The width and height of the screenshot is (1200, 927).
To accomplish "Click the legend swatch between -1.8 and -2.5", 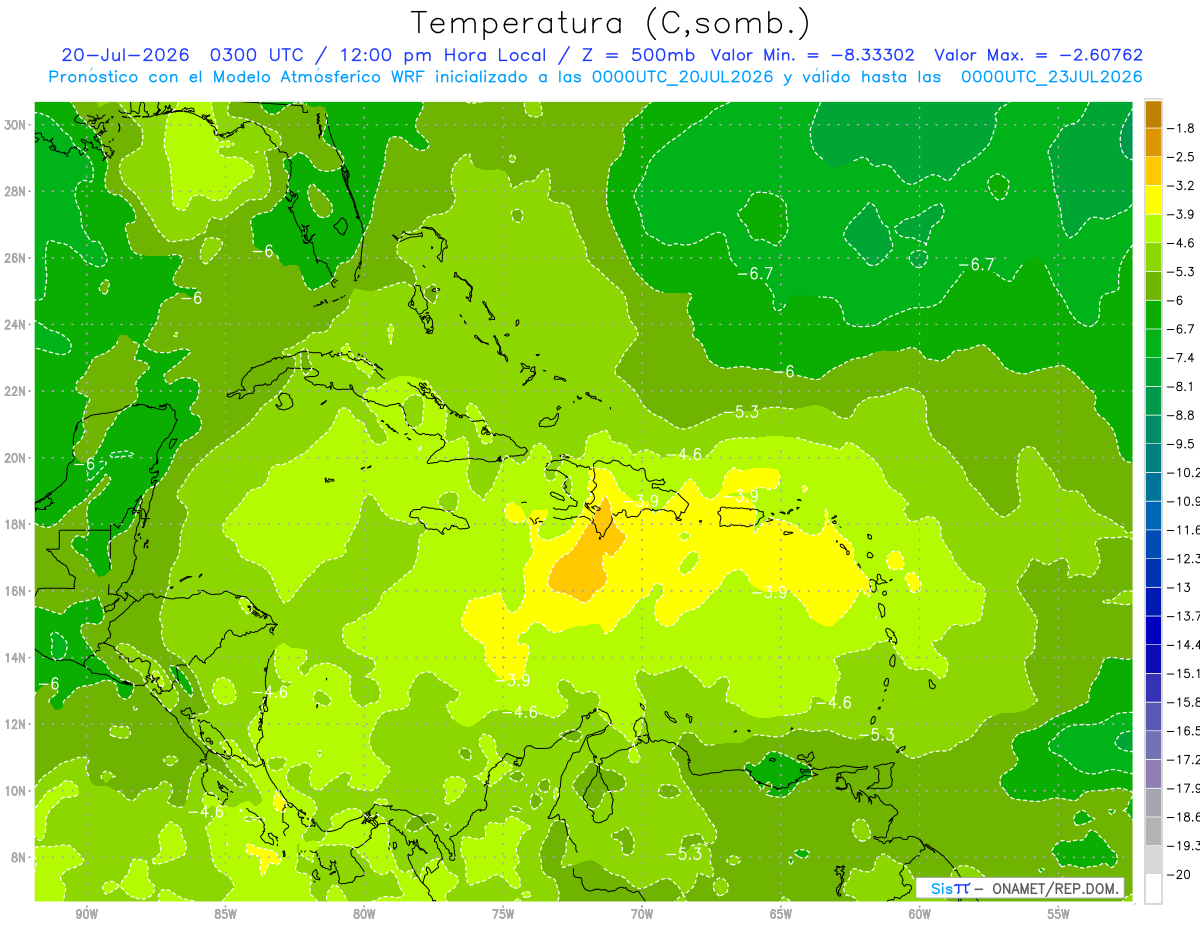I will tap(1153, 143).
